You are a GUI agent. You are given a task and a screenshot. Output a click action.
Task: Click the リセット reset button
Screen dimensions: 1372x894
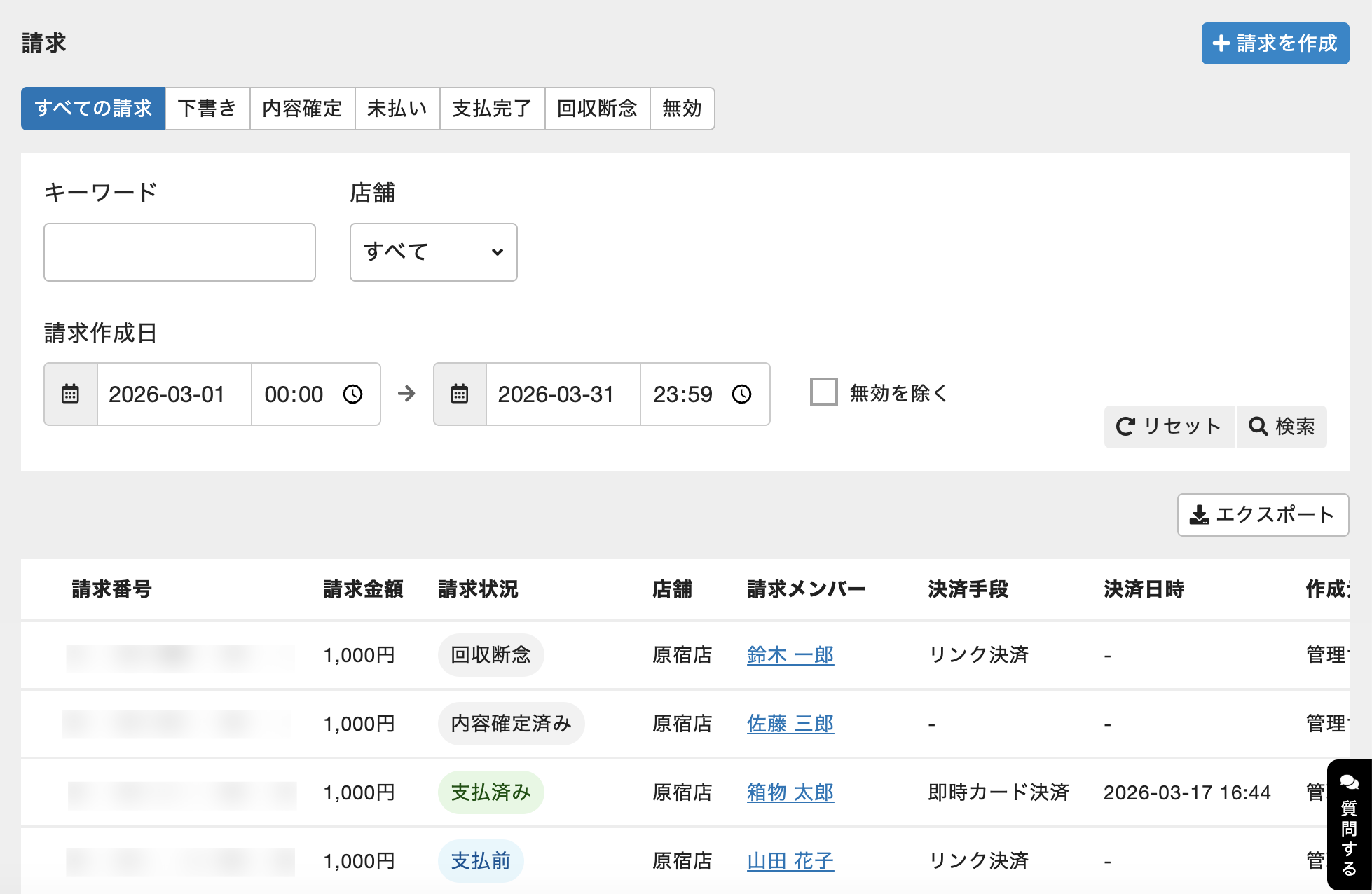[1169, 426]
